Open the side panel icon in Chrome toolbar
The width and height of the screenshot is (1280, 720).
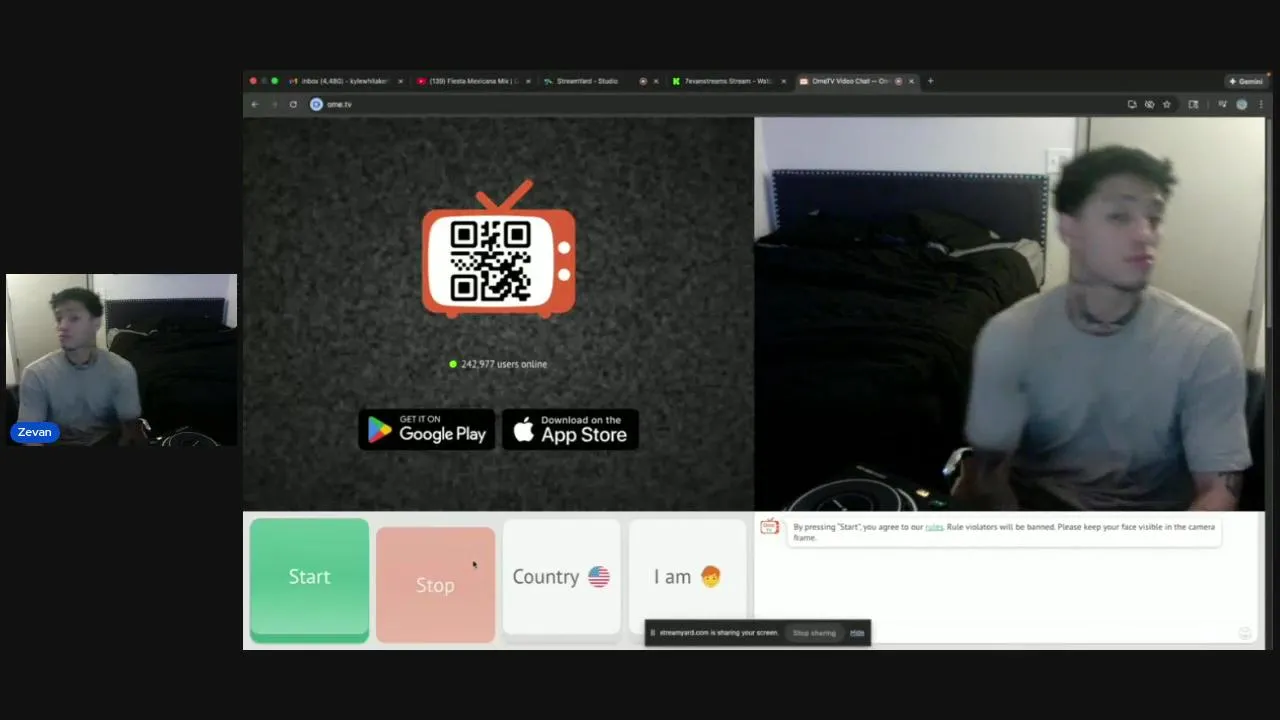pos(1193,104)
